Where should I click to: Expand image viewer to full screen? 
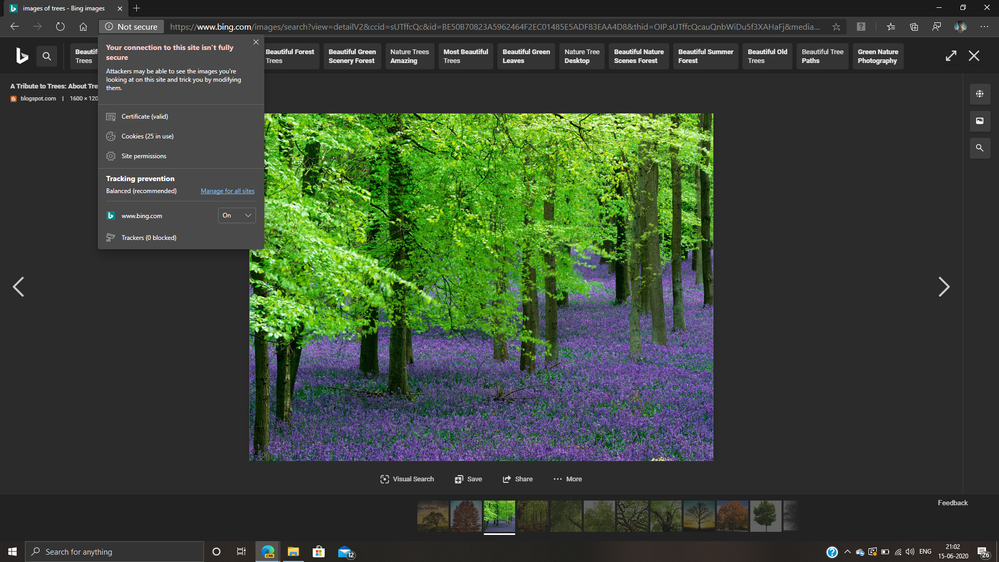[951, 56]
